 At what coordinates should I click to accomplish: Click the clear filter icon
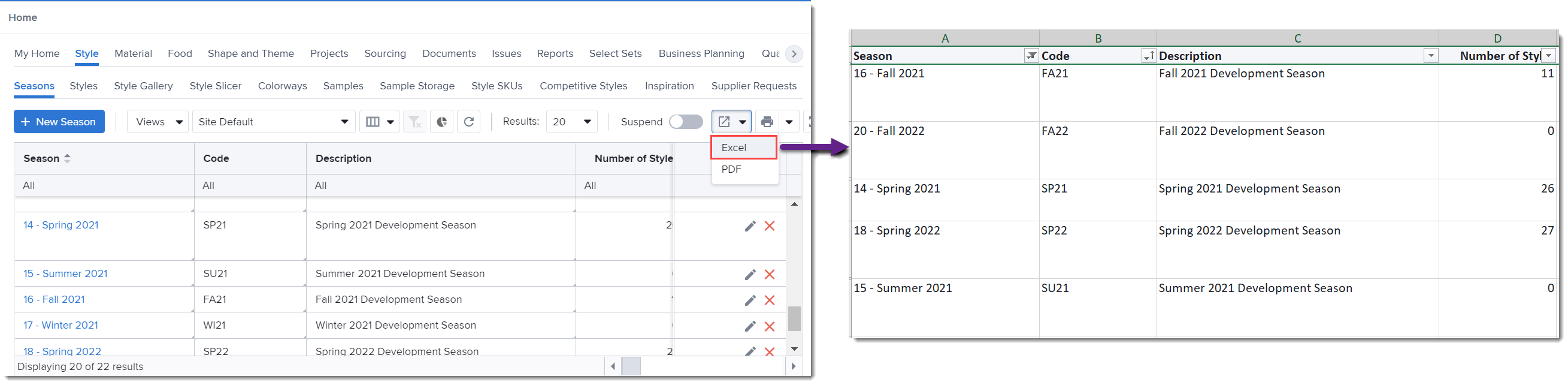(414, 121)
